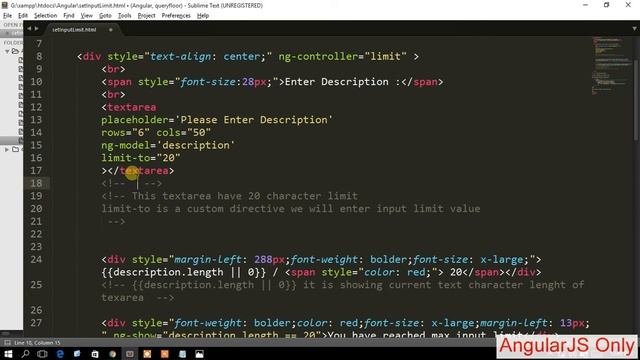Click the closed folder icon in sidebar
This screenshot has height=360, width=640.
pos(16,149)
